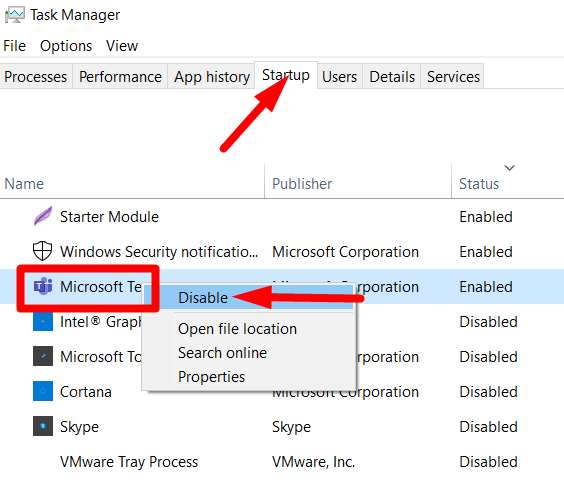This screenshot has height=480, width=564.
Task: Open the File menu
Action: 14,46
